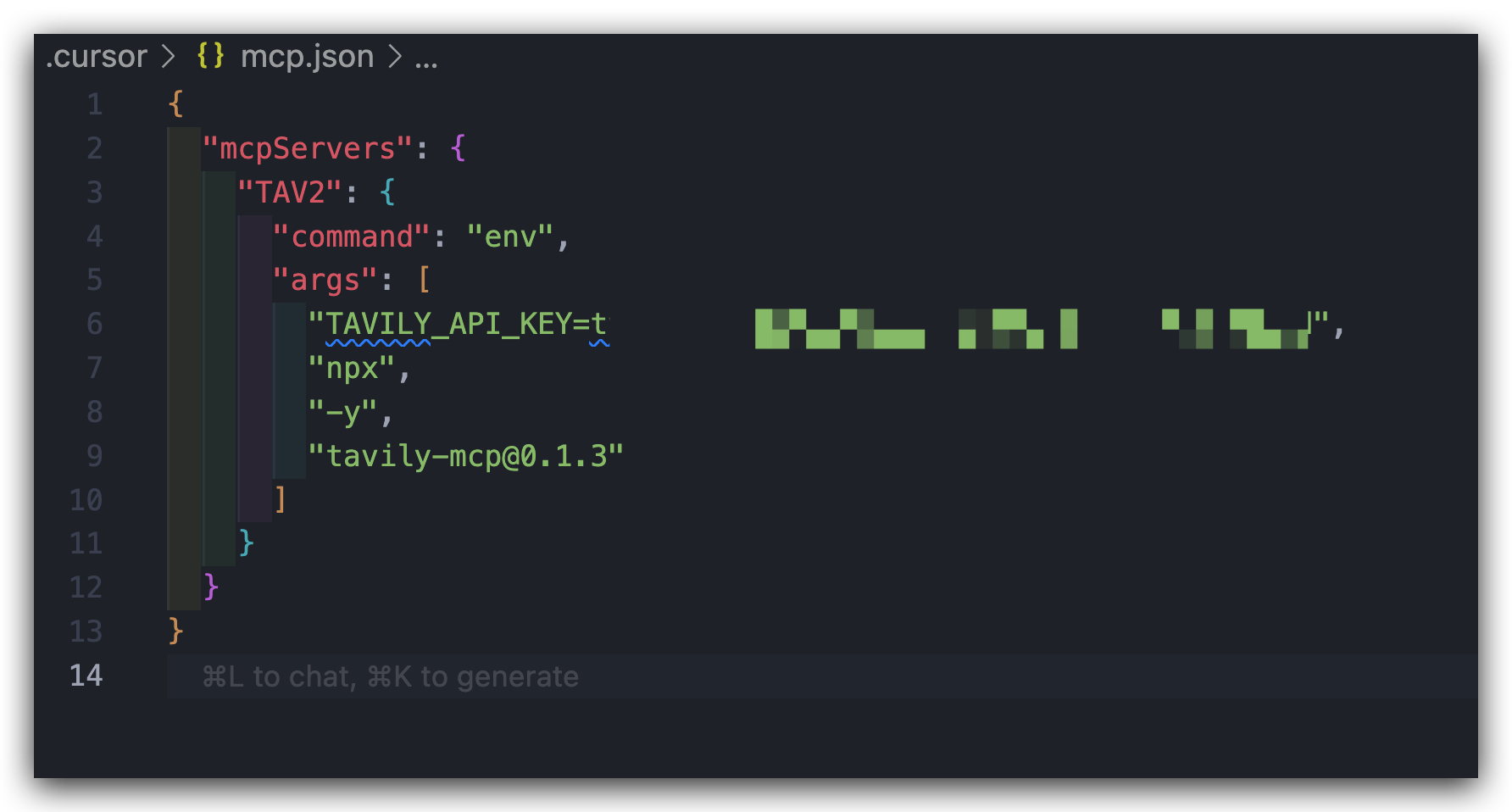Image resolution: width=1512 pixels, height=812 pixels.
Task: Click line number 6 in the gutter
Action: [95, 324]
